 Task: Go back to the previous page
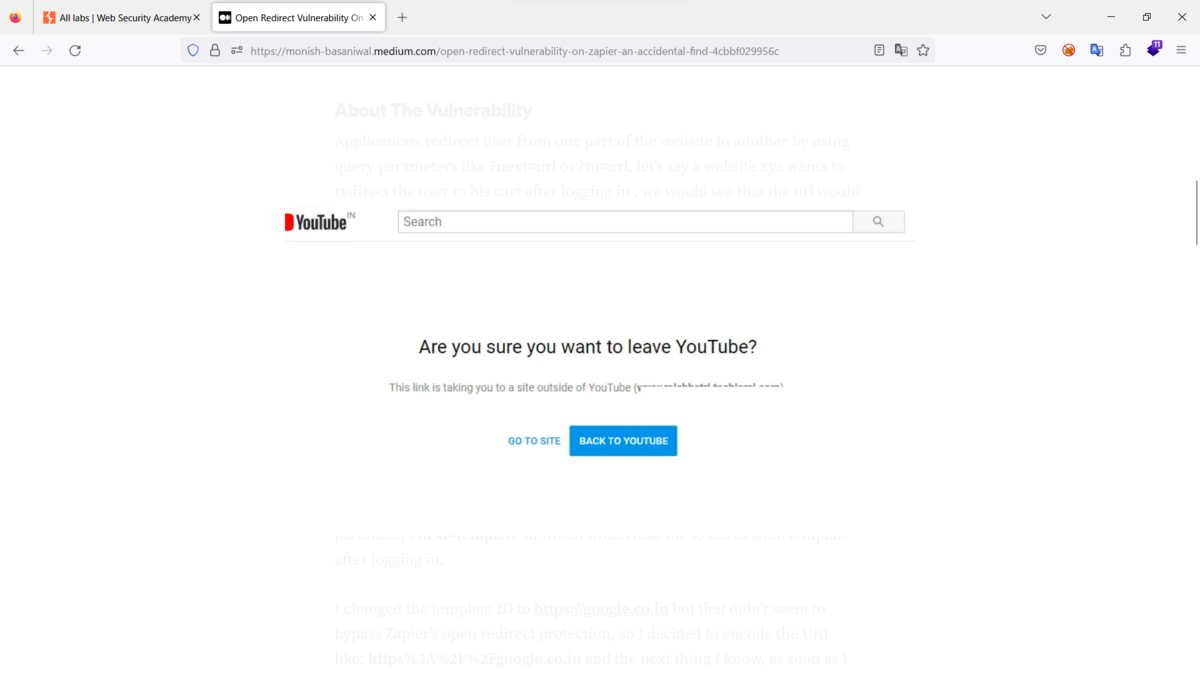[18, 50]
